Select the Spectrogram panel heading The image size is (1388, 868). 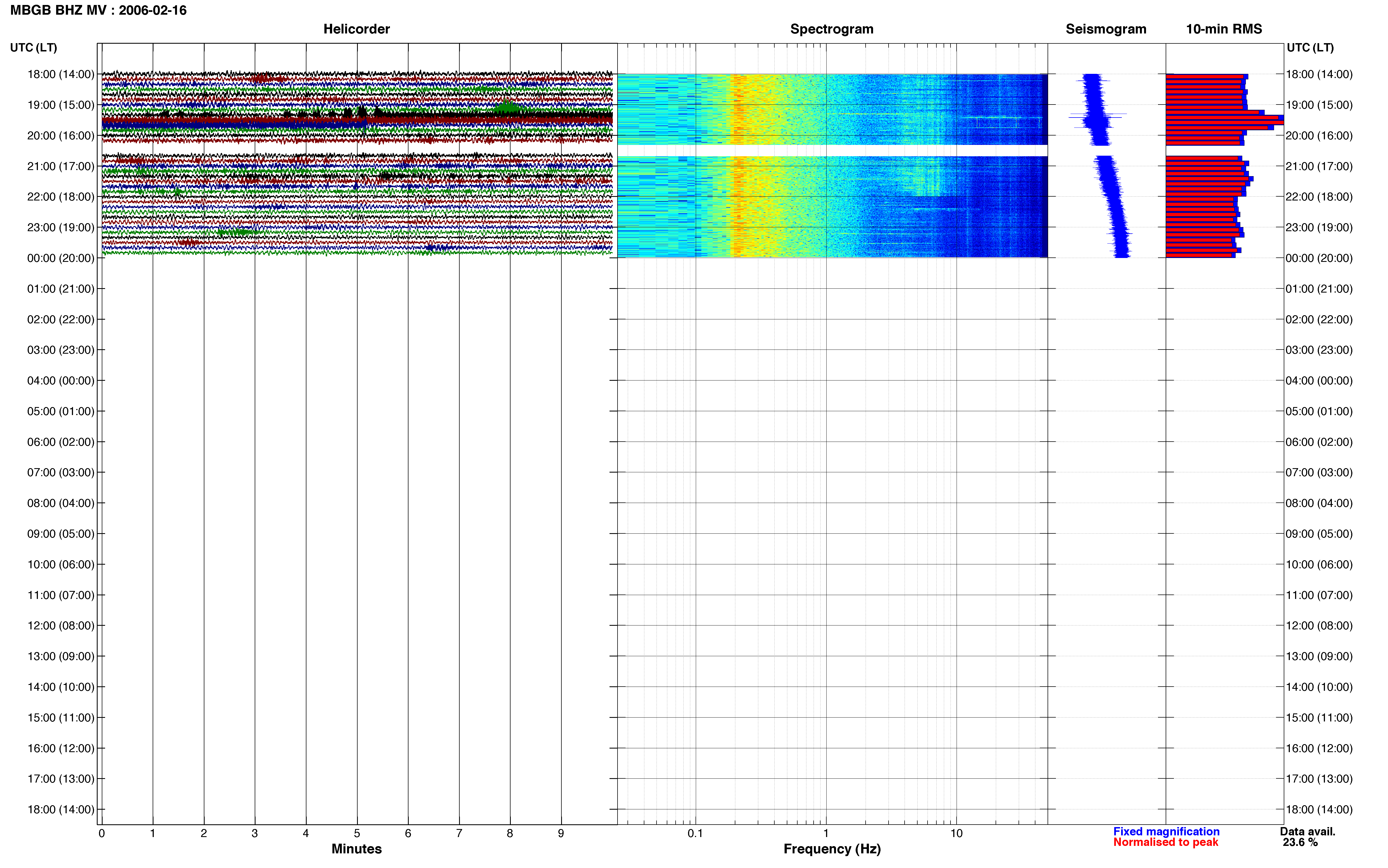[x=832, y=29]
